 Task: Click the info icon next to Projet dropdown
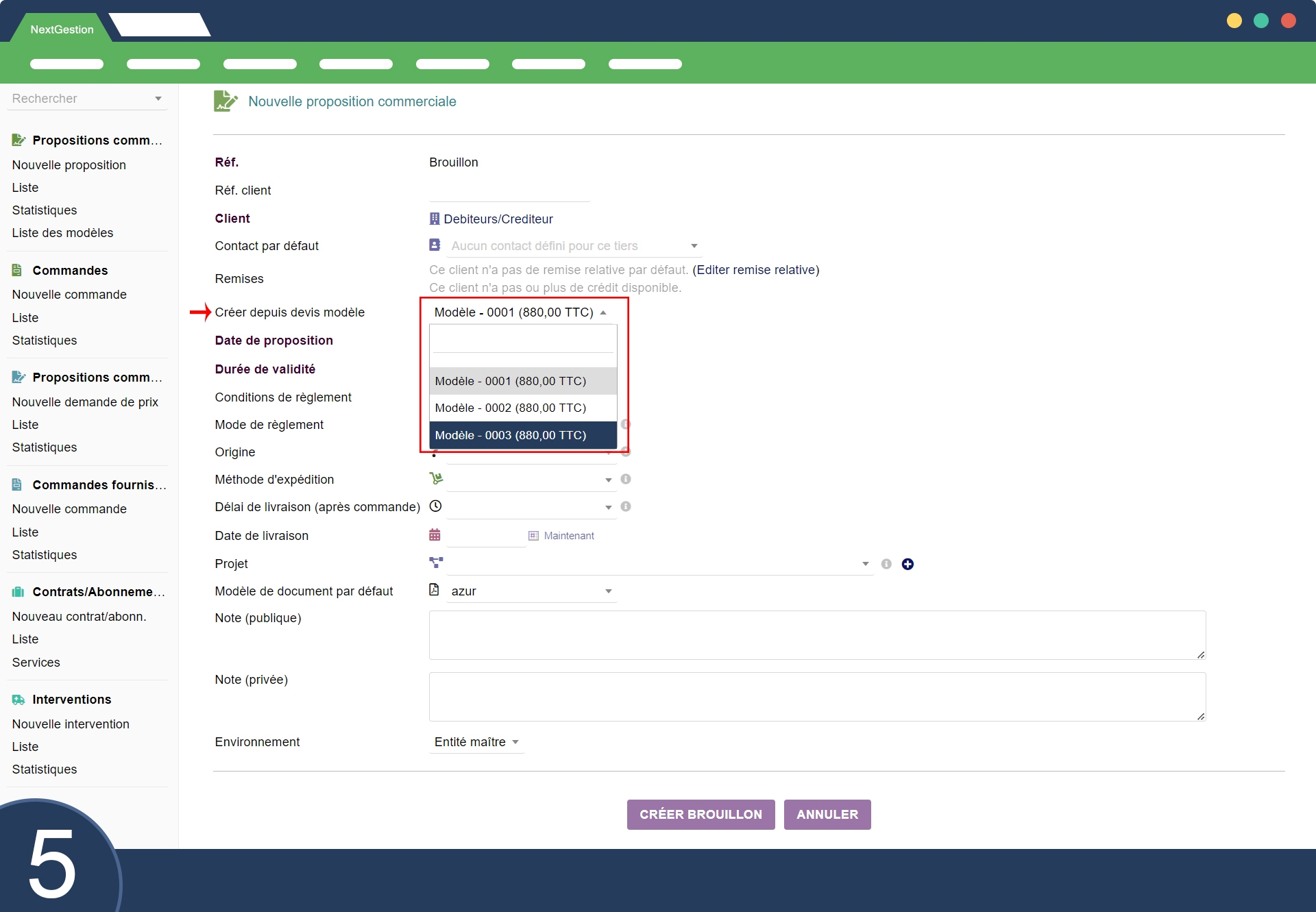pyautogui.click(x=886, y=564)
